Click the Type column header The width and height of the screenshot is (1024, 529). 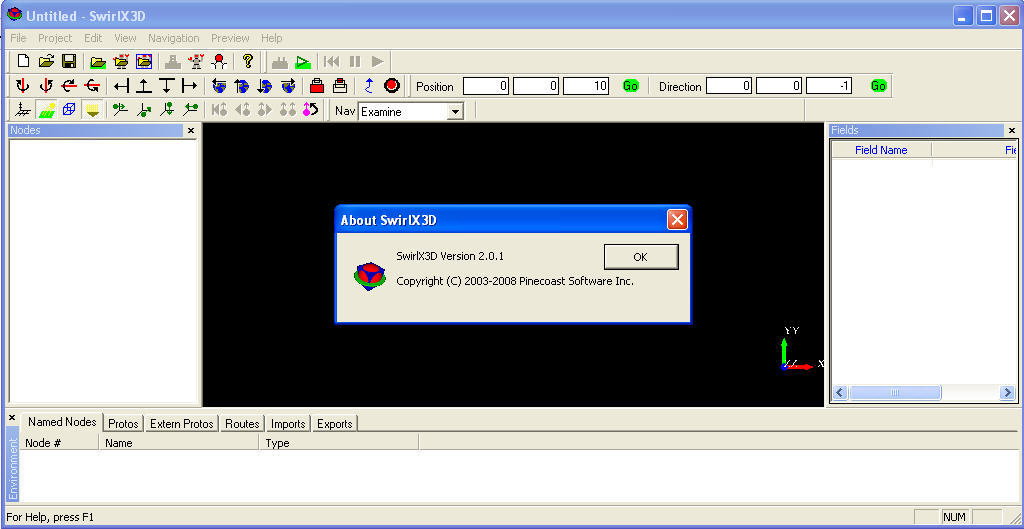tap(338, 443)
